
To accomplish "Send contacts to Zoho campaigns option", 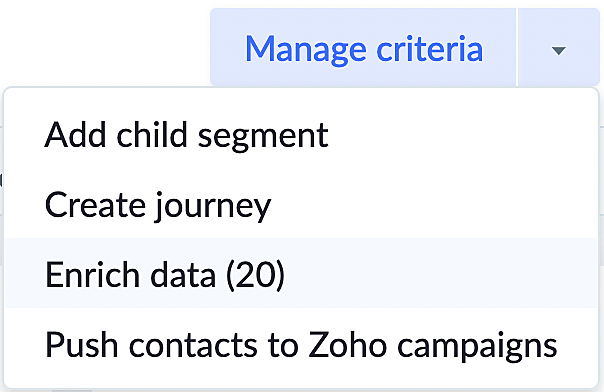I will [x=301, y=344].
